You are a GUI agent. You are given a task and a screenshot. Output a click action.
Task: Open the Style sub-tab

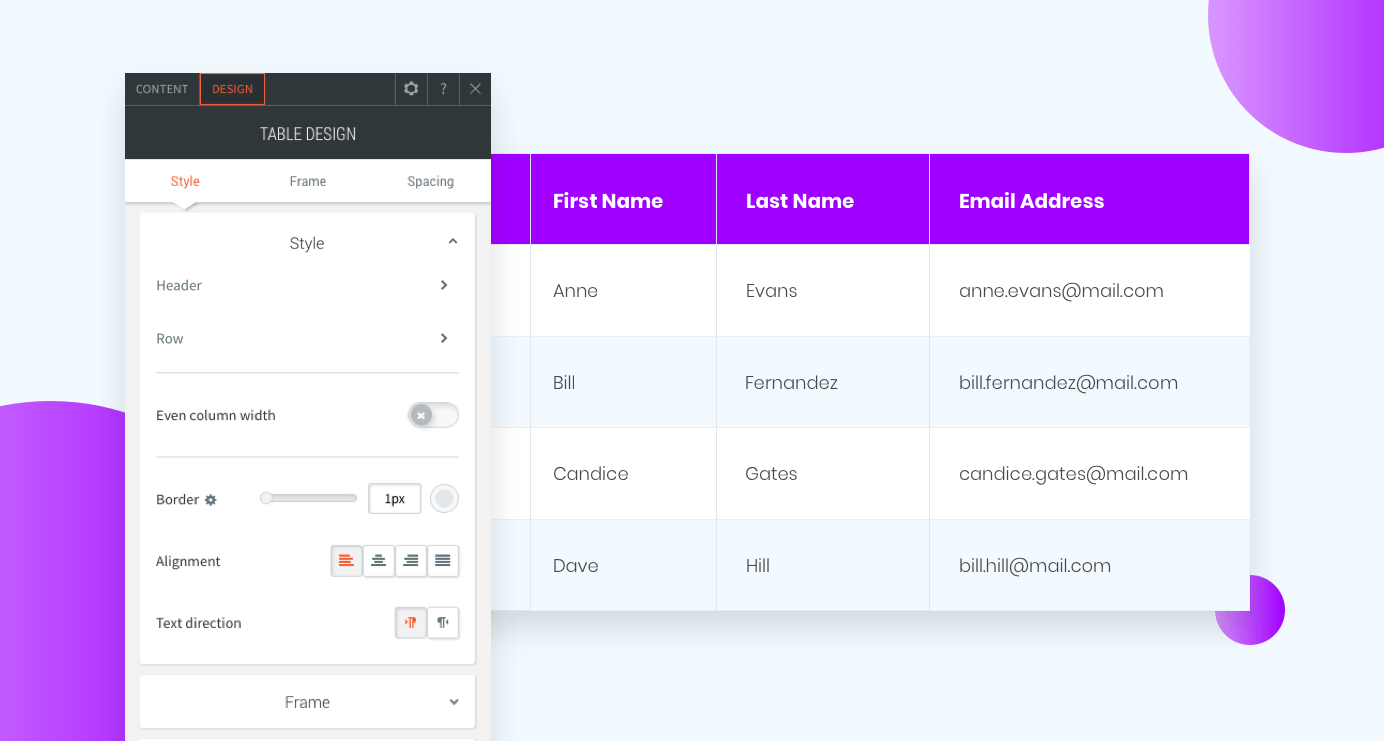click(x=185, y=181)
